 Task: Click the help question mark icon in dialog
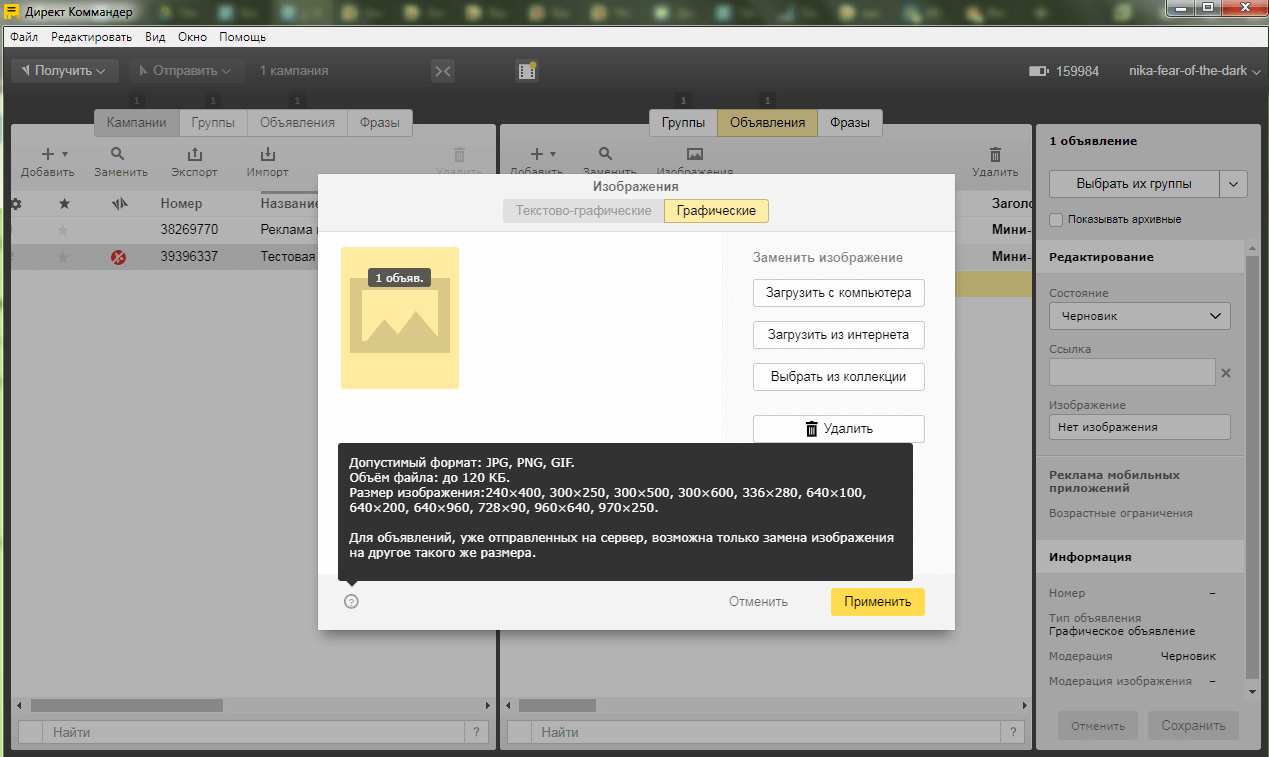tap(351, 601)
